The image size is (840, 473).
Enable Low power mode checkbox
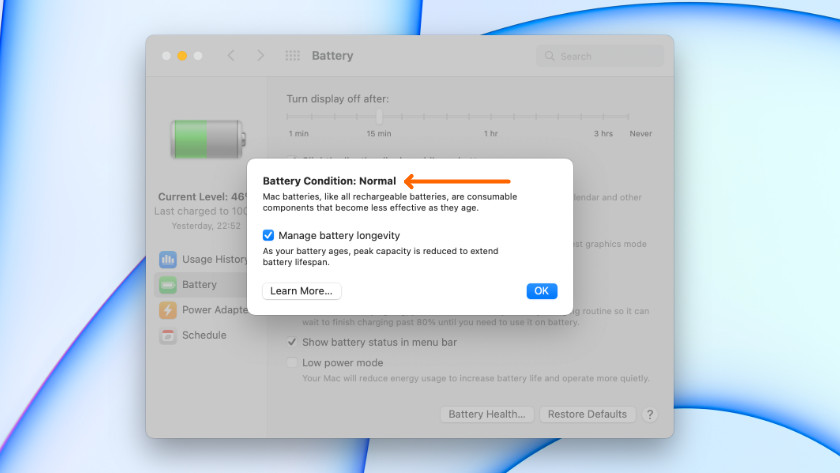point(292,363)
